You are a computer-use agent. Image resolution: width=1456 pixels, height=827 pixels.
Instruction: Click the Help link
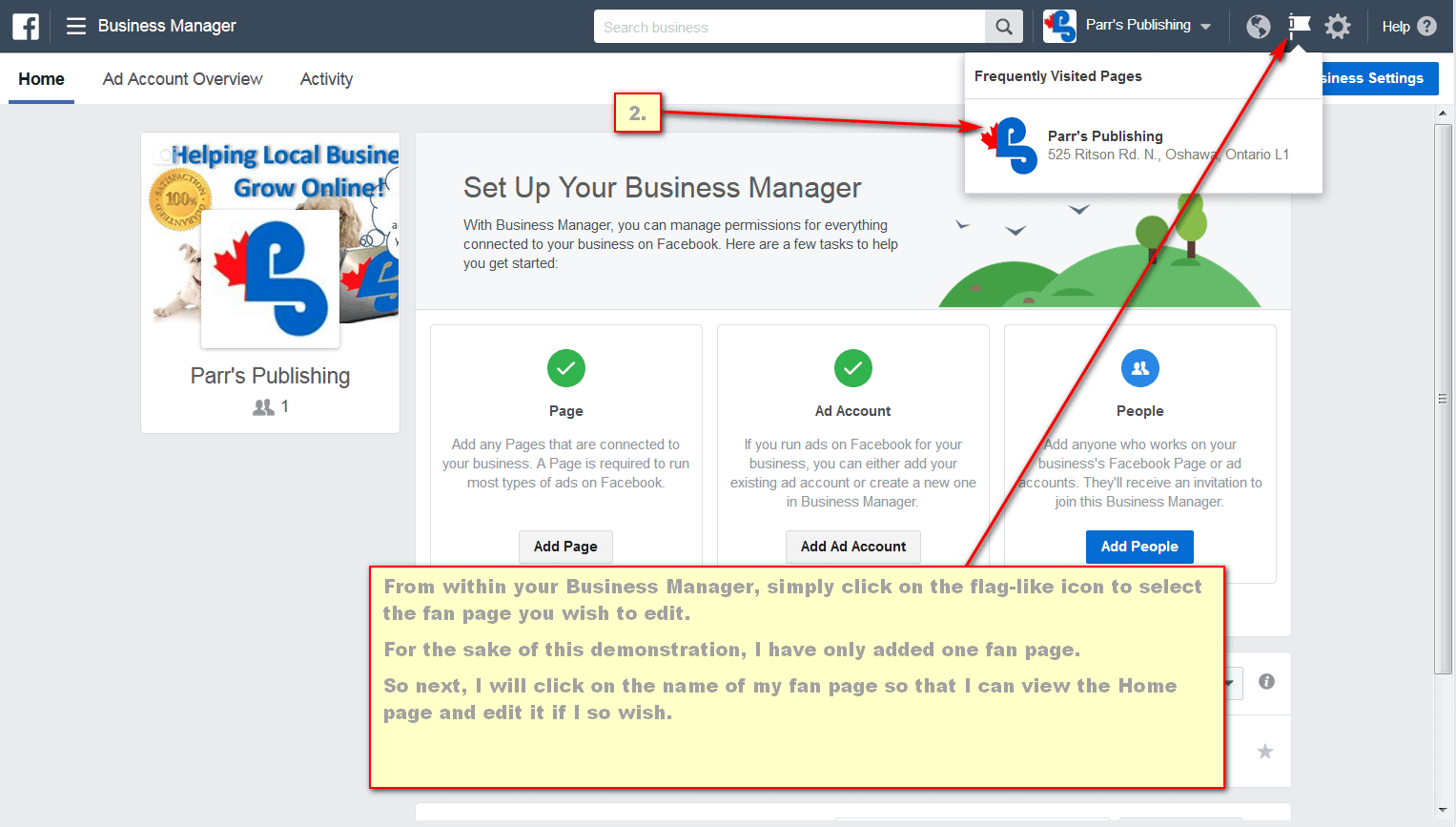(x=1396, y=27)
